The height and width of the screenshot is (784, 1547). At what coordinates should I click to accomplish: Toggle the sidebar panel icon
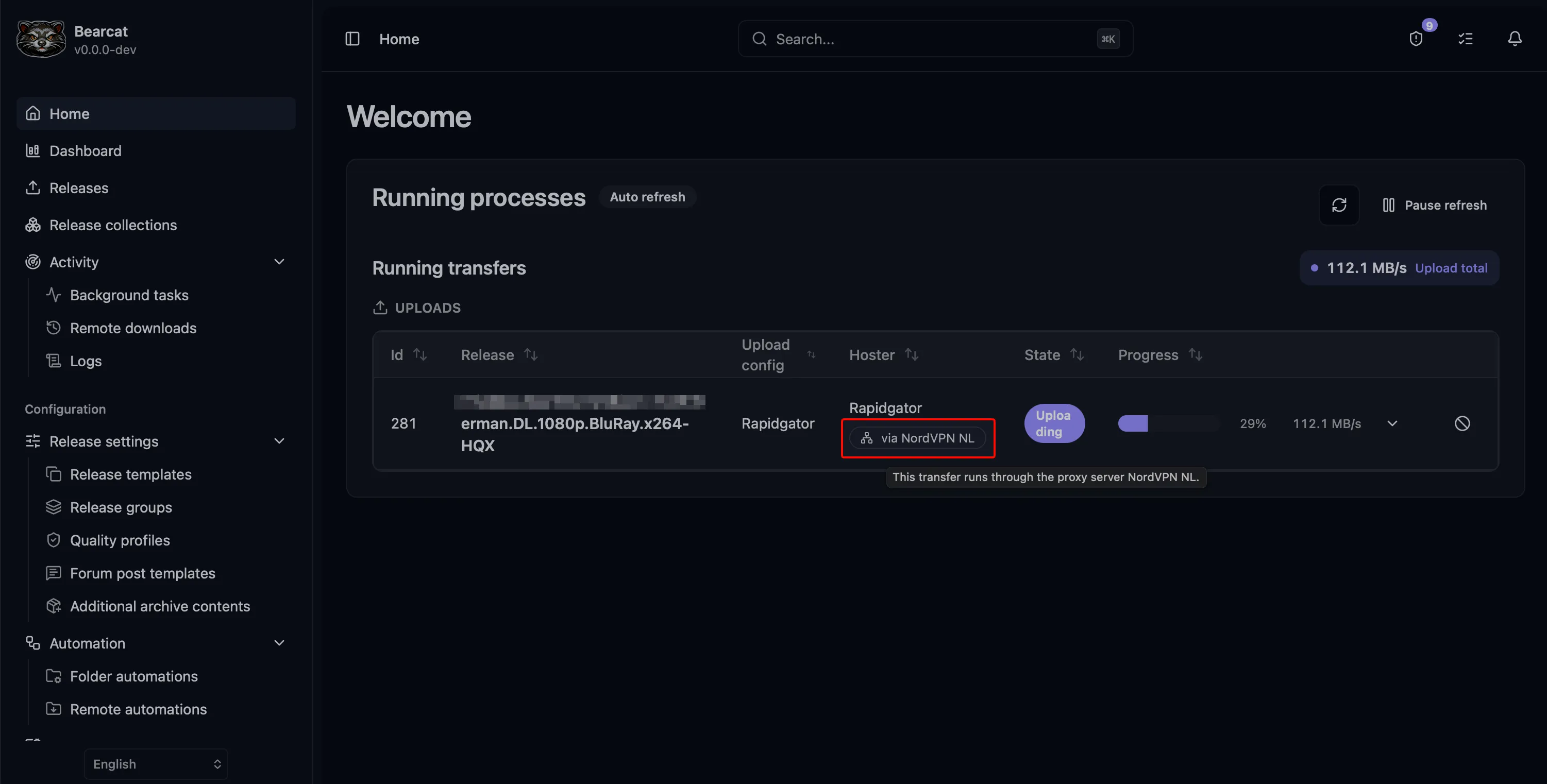tap(352, 39)
